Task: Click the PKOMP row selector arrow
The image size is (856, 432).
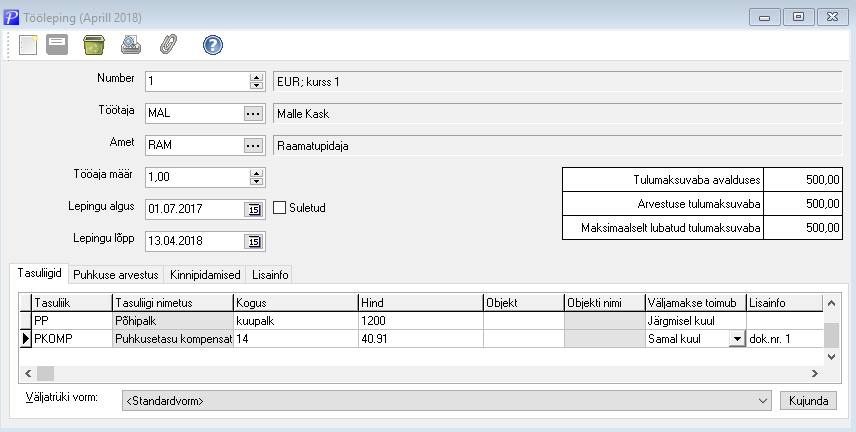Action: tap(26, 339)
